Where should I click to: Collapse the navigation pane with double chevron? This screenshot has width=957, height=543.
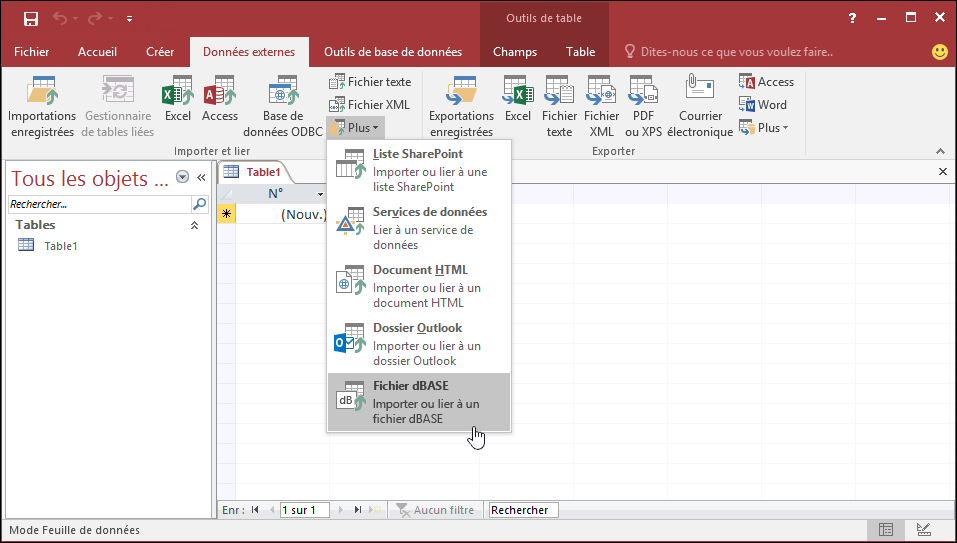coord(201,178)
